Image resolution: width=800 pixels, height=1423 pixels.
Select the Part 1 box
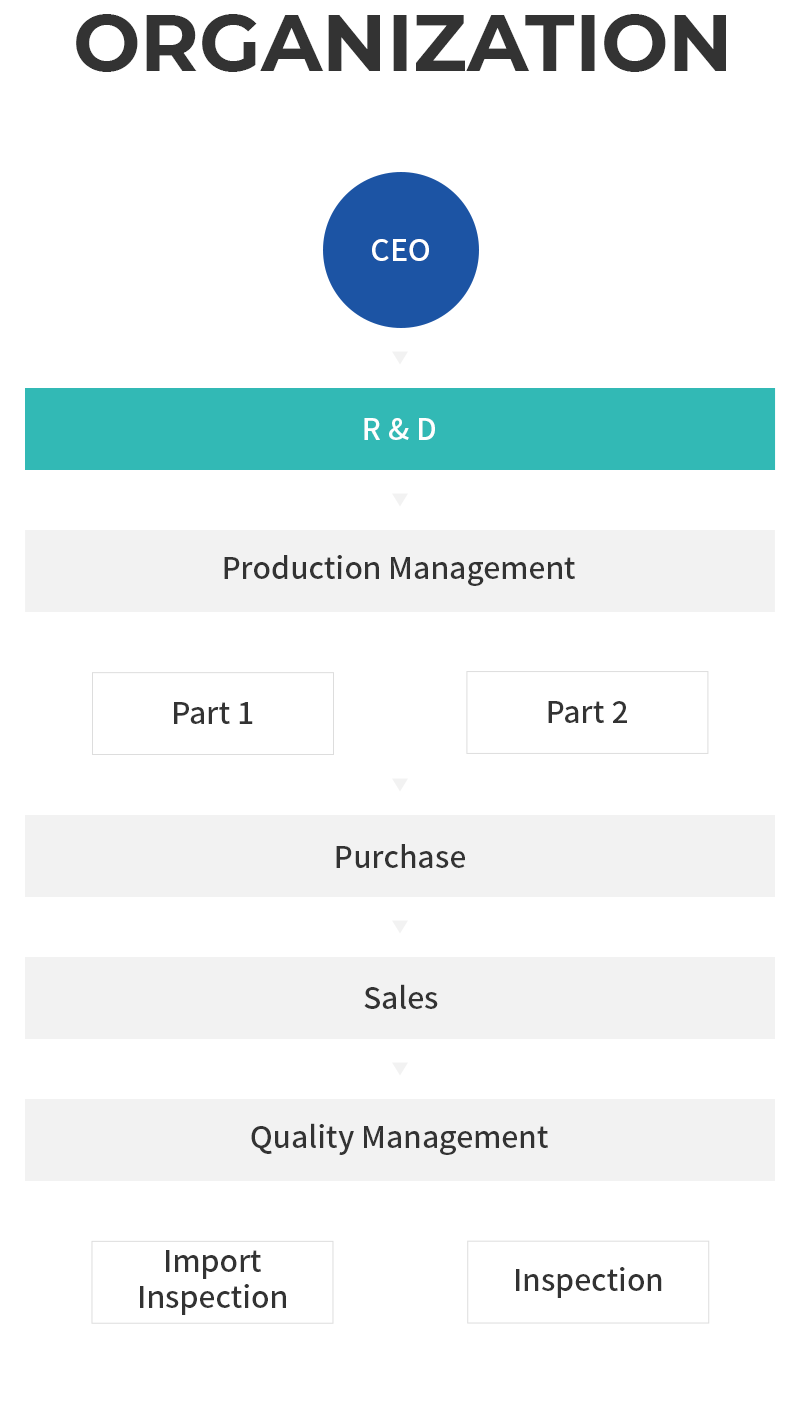[212, 713]
